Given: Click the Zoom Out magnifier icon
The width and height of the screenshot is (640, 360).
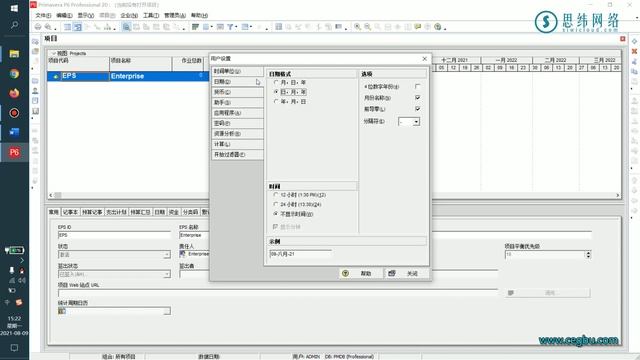Looking at the screenshot, I should point(368,27).
